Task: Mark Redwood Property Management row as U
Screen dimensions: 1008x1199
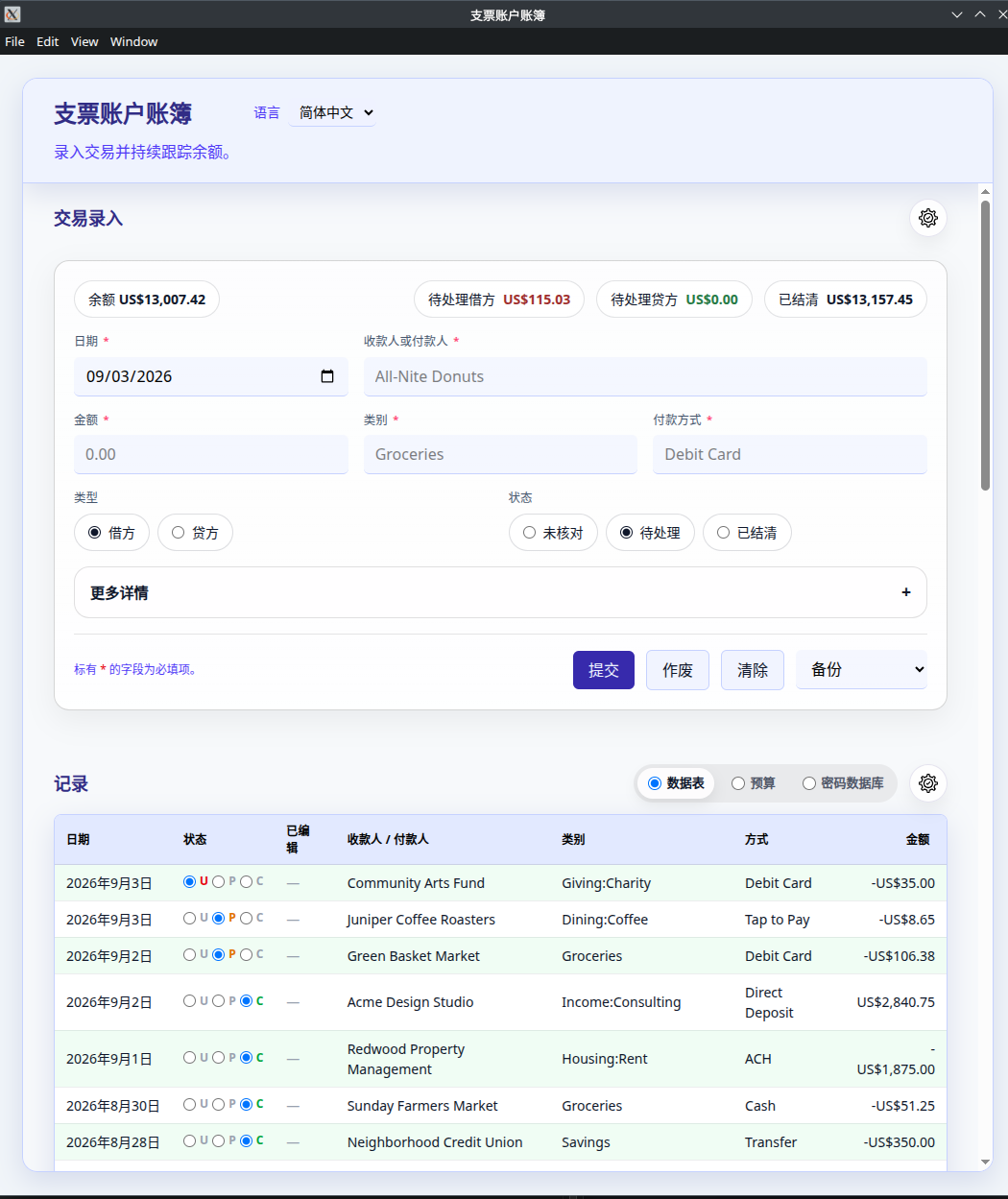Action: point(190,1057)
